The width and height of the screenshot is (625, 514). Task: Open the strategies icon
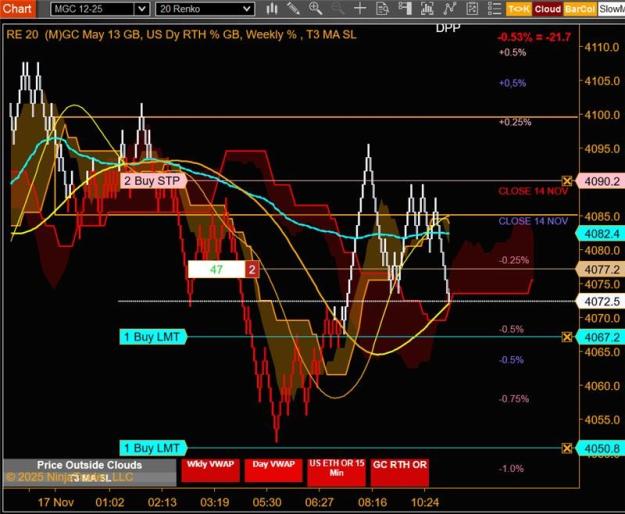pos(472,9)
